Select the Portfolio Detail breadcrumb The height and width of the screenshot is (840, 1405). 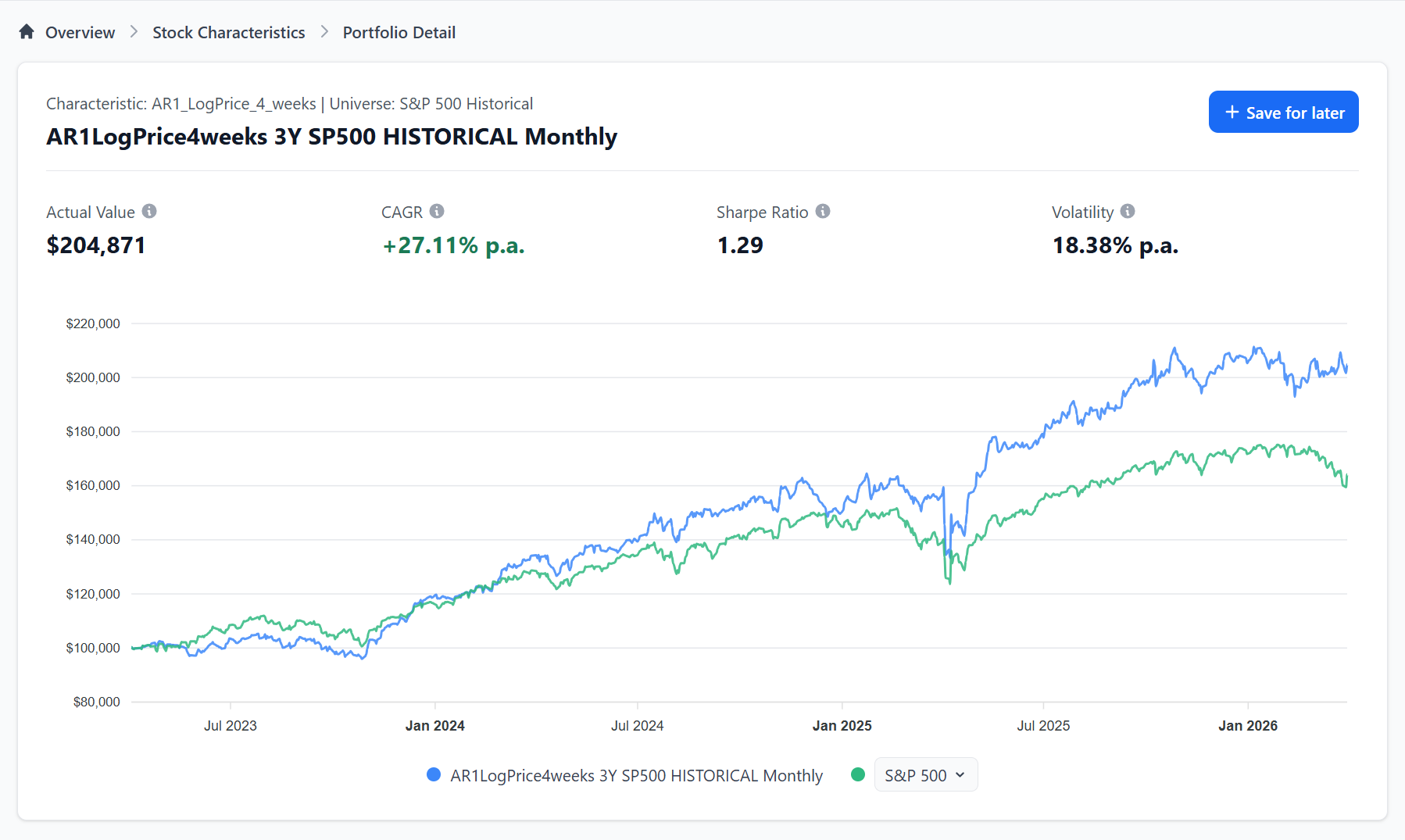click(x=399, y=33)
